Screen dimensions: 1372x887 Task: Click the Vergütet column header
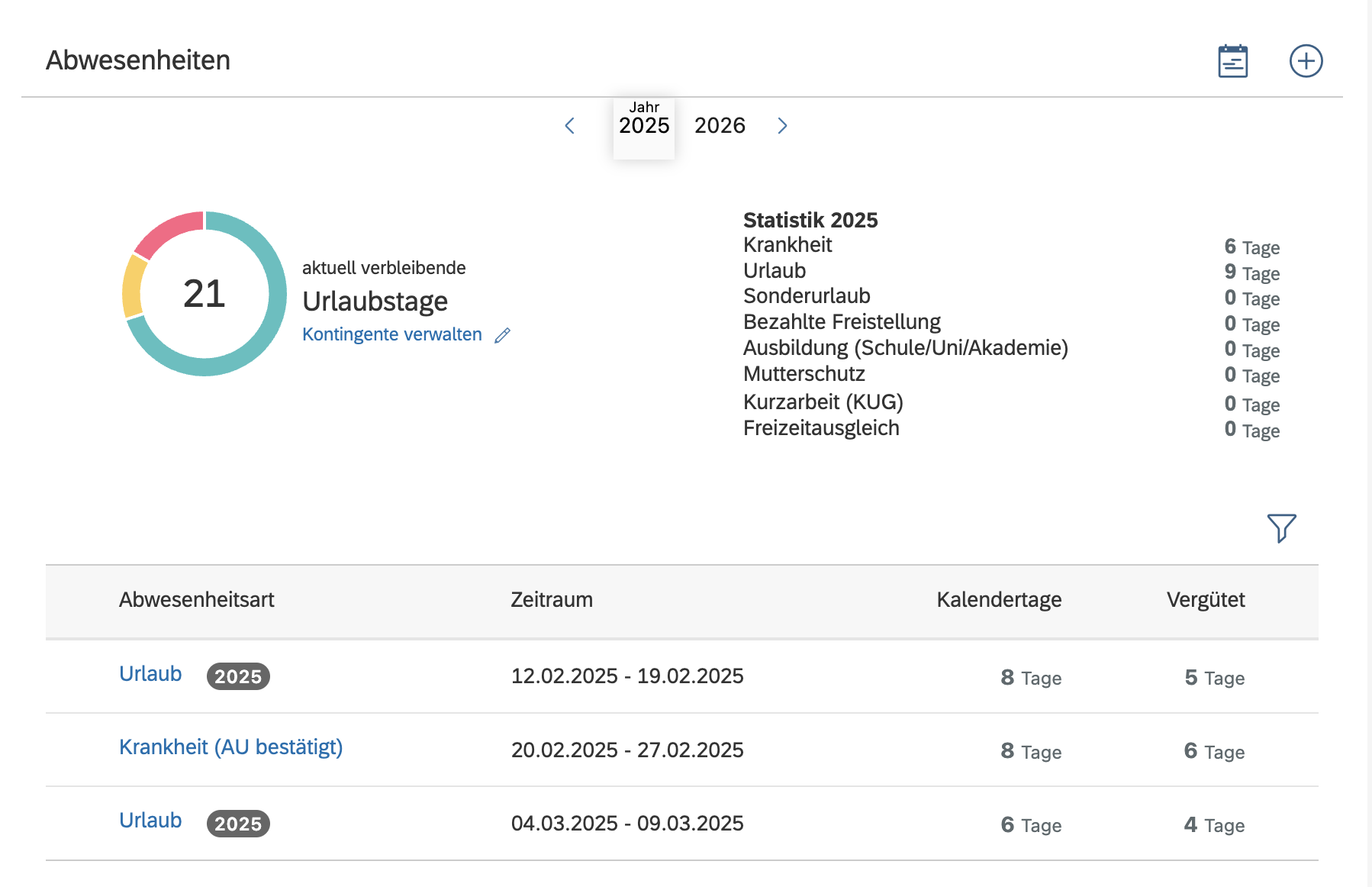tap(1205, 600)
